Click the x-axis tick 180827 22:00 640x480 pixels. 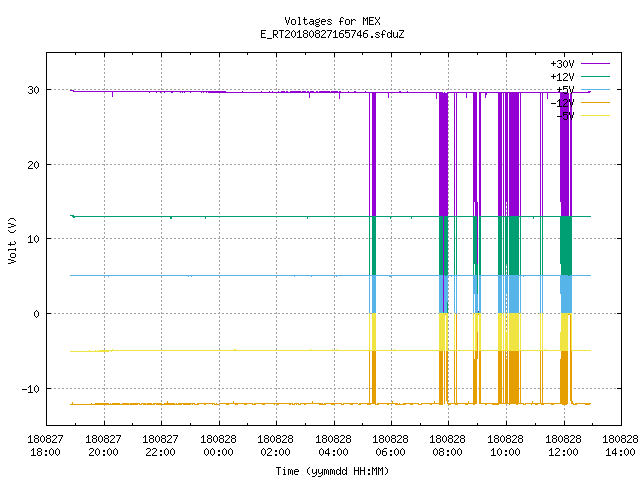point(160,446)
